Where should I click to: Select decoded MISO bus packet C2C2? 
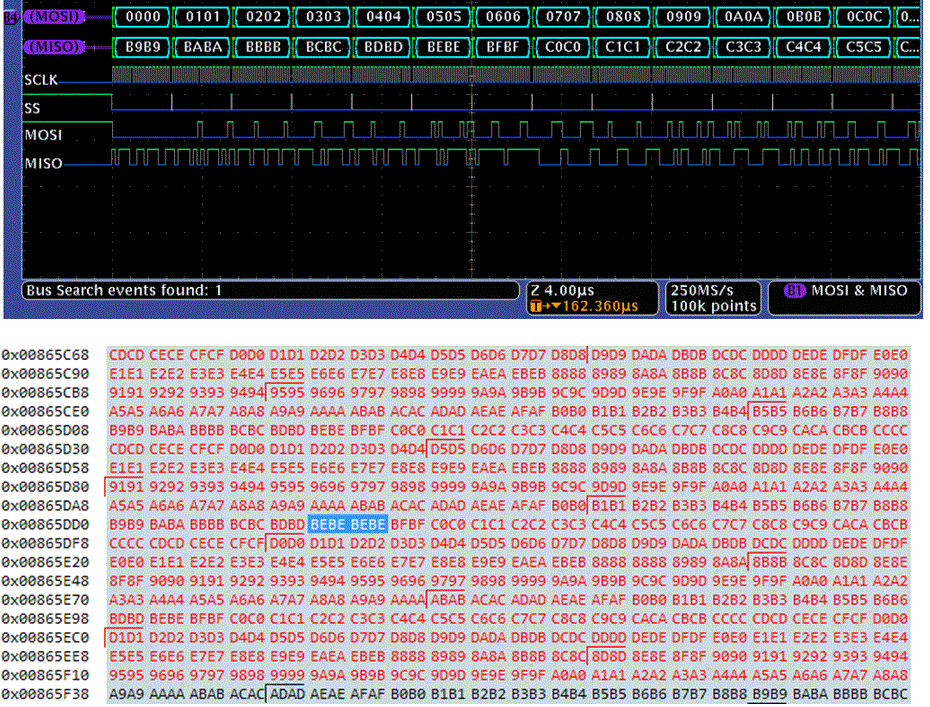pyautogui.click(x=683, y=46)
